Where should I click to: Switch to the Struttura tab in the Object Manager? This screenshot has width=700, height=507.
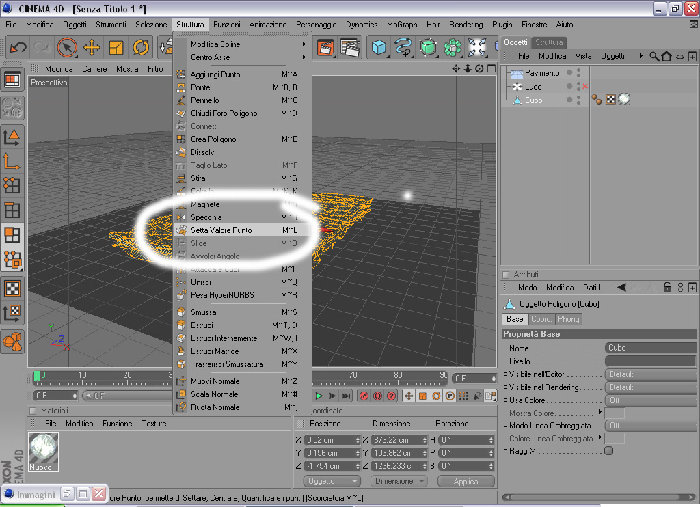point(549,42)
